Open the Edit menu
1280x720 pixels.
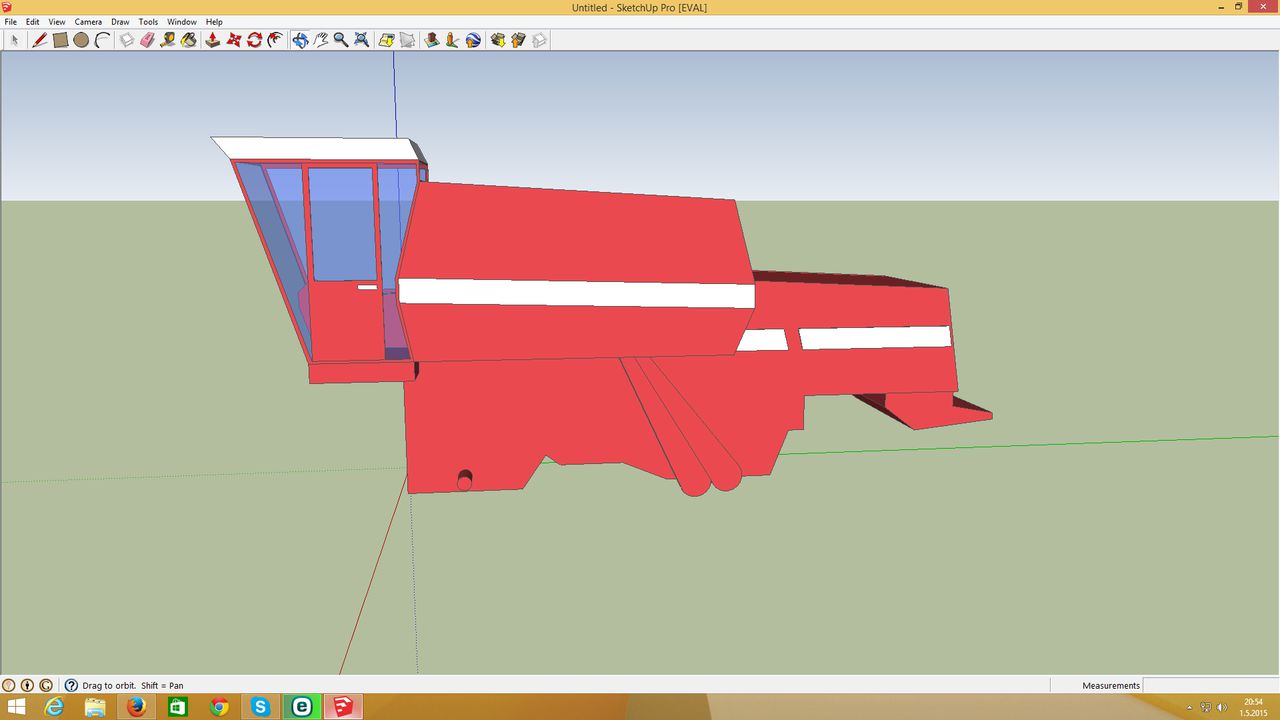33,22
